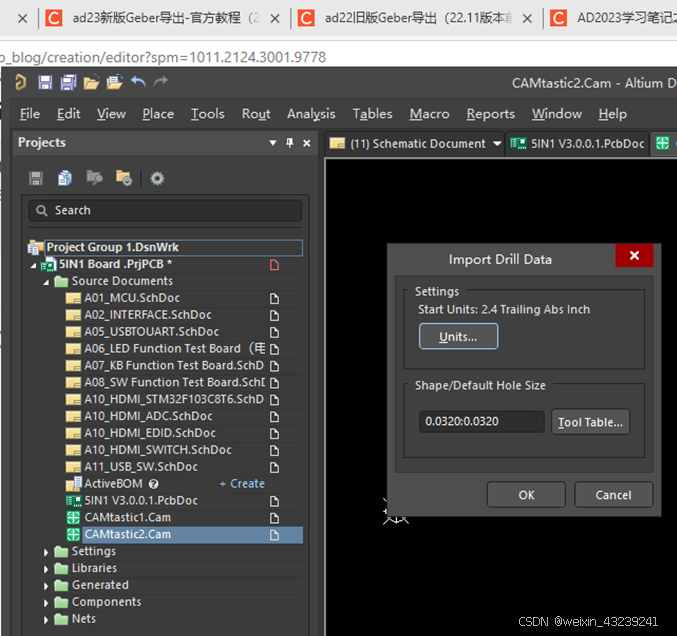Open the Help menu
Image resolution: width=677 pixels, height=636 pixels.
click(x=613, y=114)
